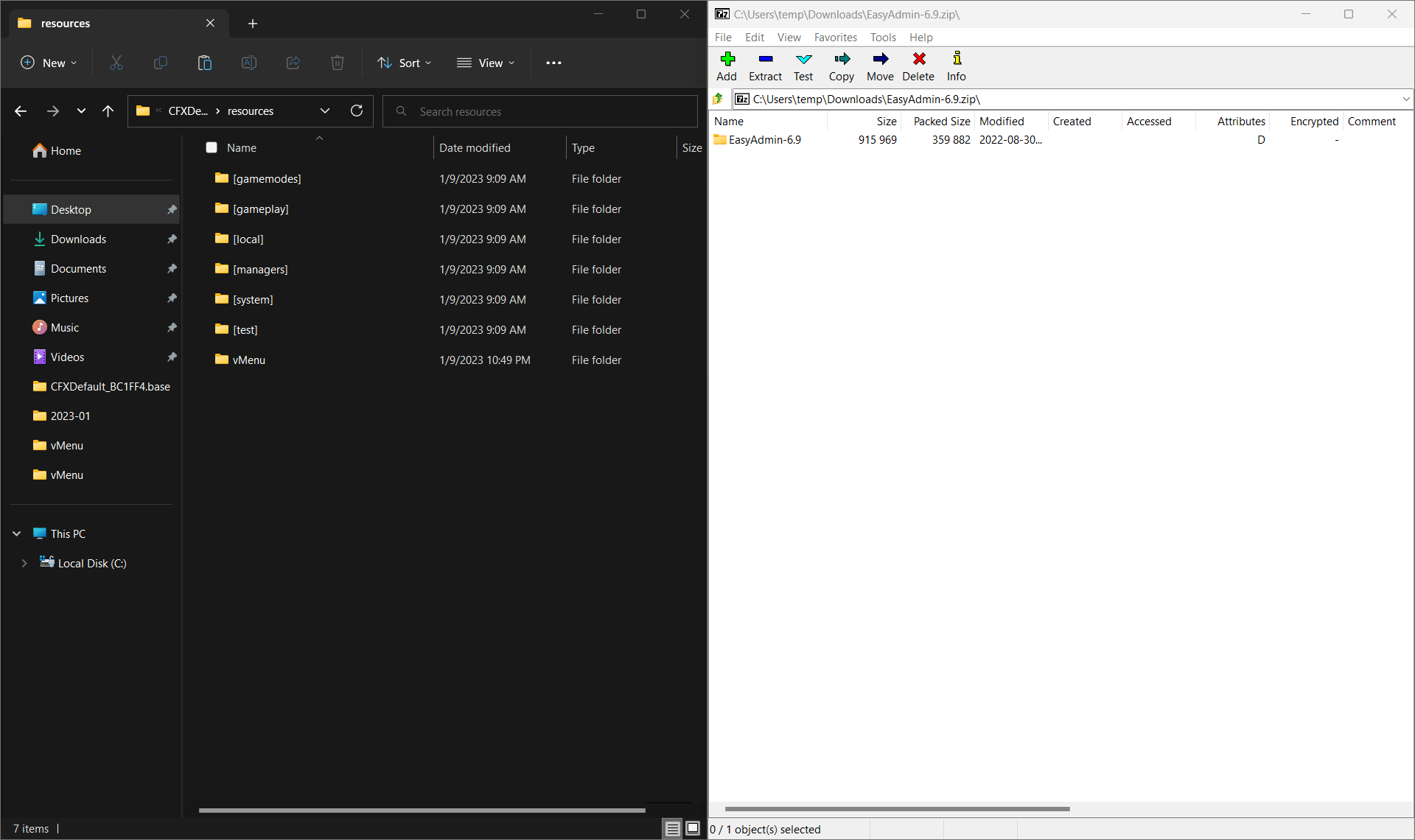Refresh the resources folder
Screen dimensions: 1415x840
[x=357, y=111]
